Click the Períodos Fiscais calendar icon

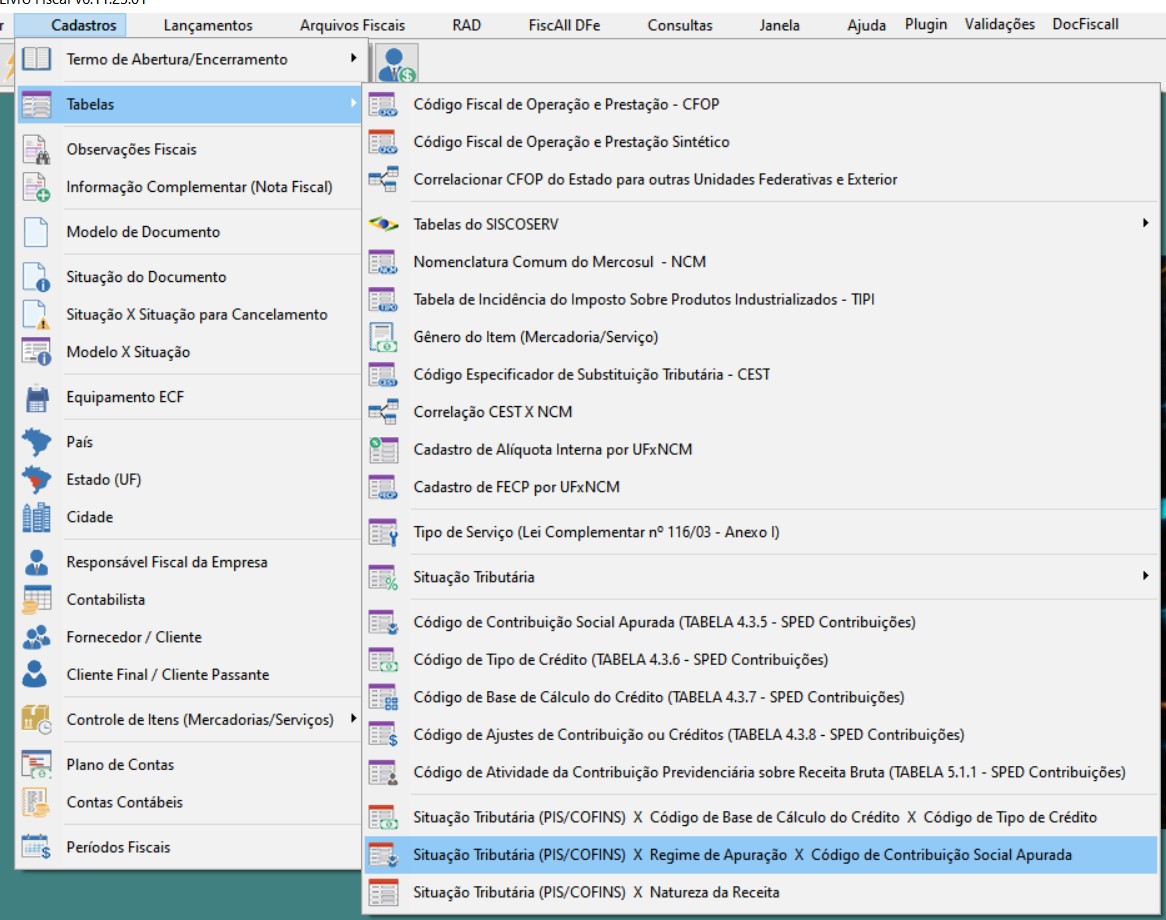(36, 847)
